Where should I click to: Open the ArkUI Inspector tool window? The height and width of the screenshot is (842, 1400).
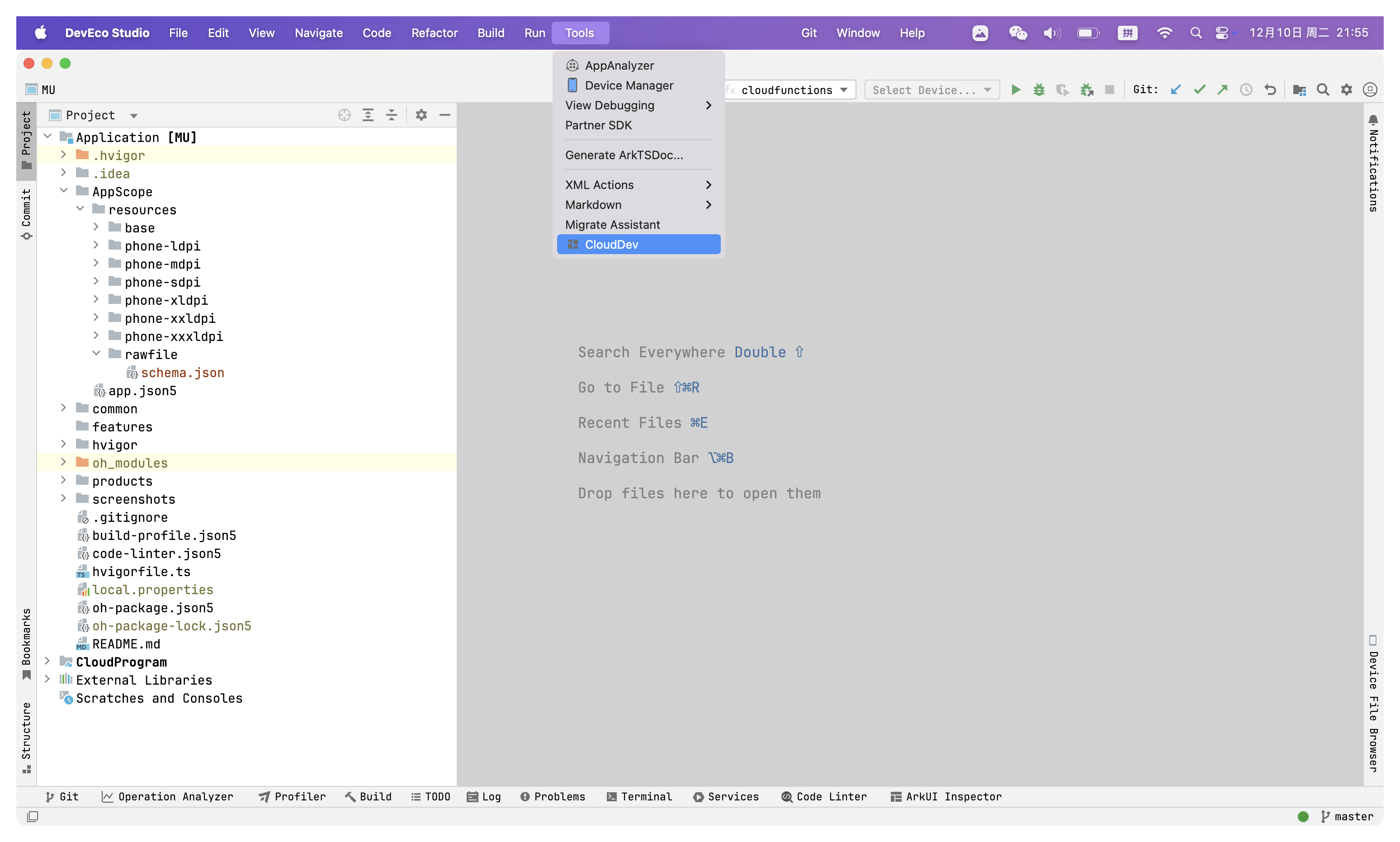[946, 797]
